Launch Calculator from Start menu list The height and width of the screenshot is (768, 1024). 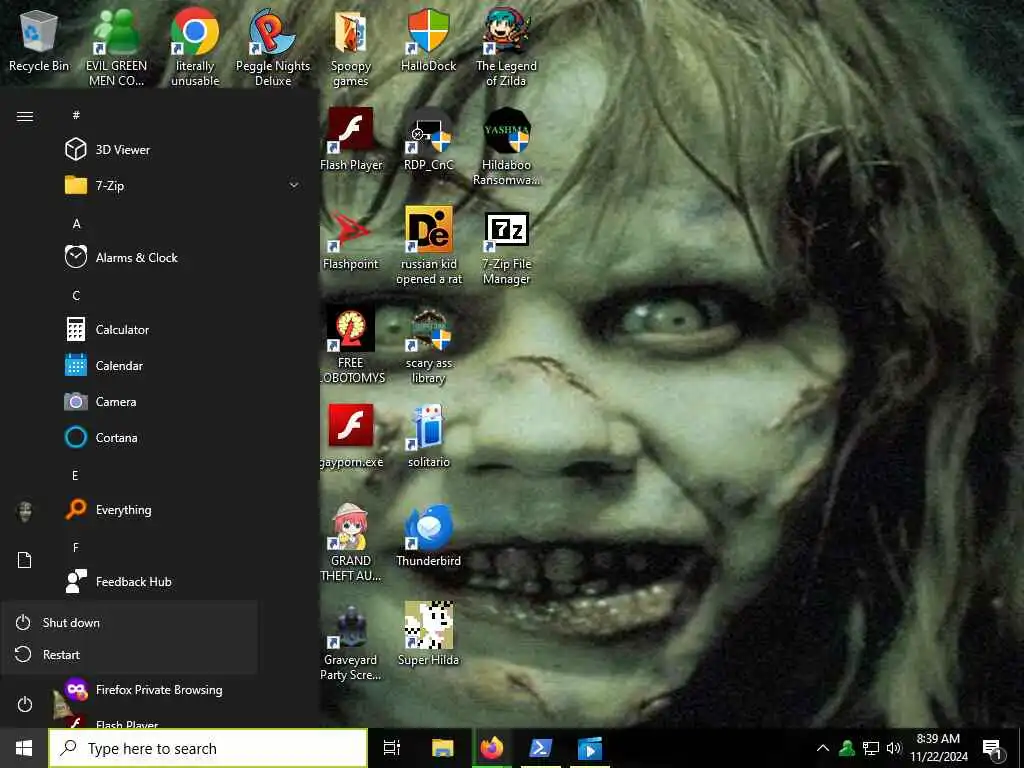pyautogui.click(x=182, y=329)
